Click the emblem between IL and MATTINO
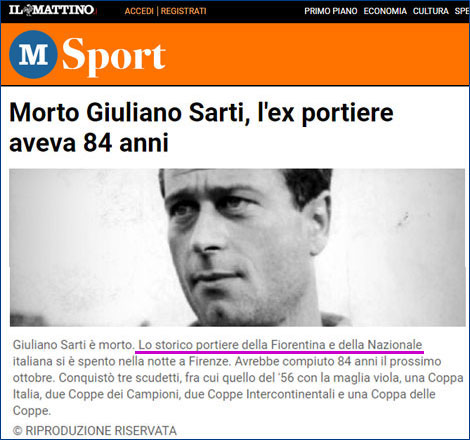Screen dimensions: 470x440 click(x=28, y=10)
